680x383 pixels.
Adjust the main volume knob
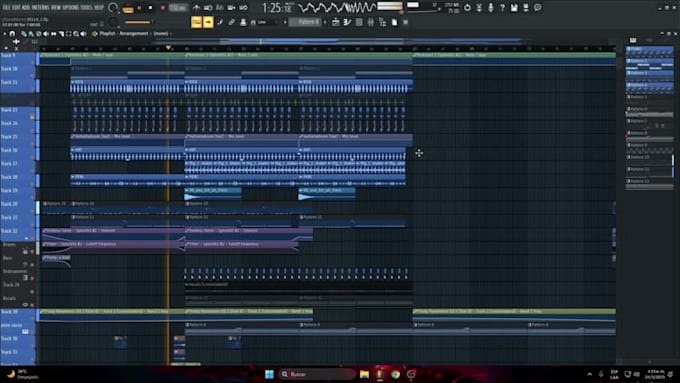tap(113, 8)
